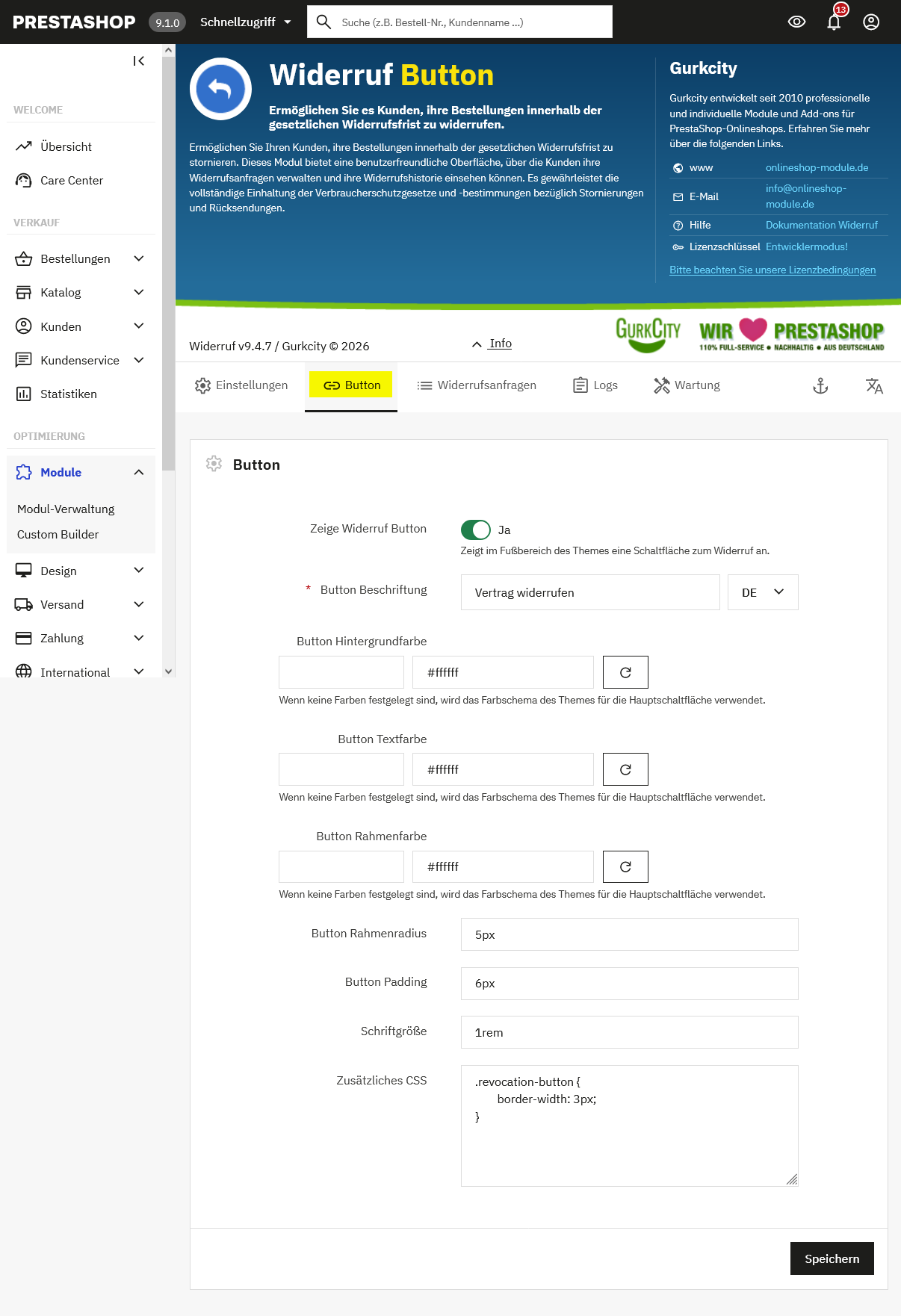Expand the Bestellungen submenu chevron
901x1316 pixels.
pyautogui.click(x=139, y=258)
